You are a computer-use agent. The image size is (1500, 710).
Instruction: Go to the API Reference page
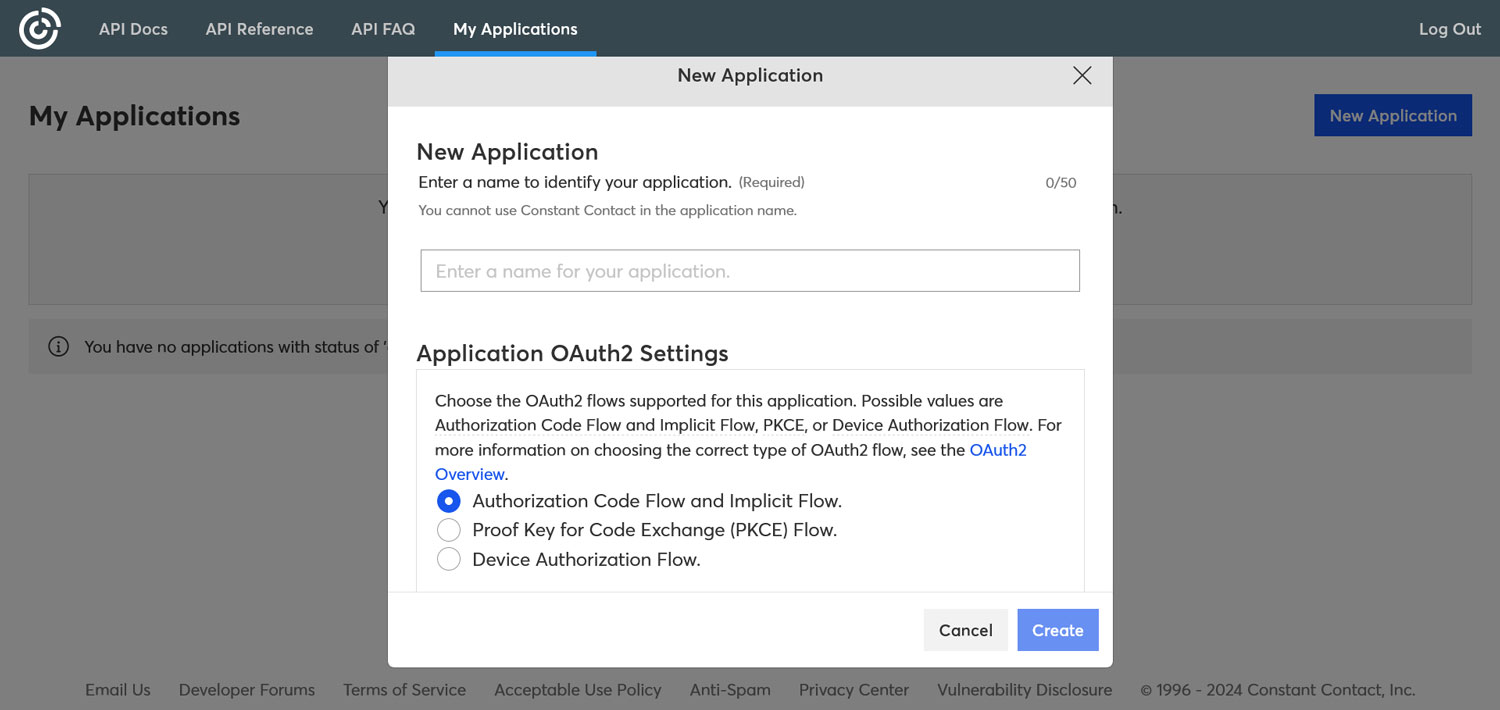coord(259,29)
